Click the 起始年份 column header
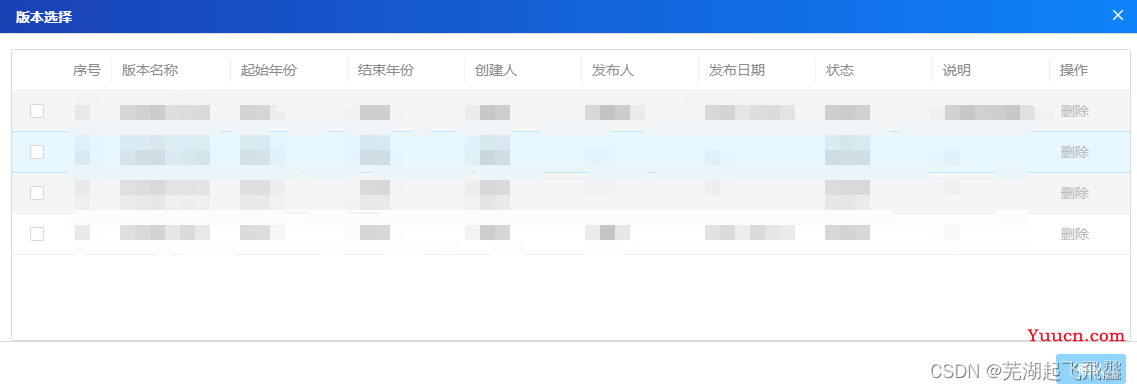The image size is (1137, 390). click(268, 70)
